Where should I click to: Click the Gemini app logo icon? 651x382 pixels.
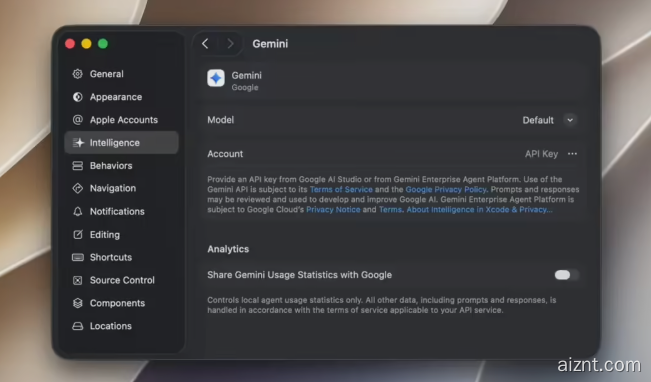tap(216, 78)
